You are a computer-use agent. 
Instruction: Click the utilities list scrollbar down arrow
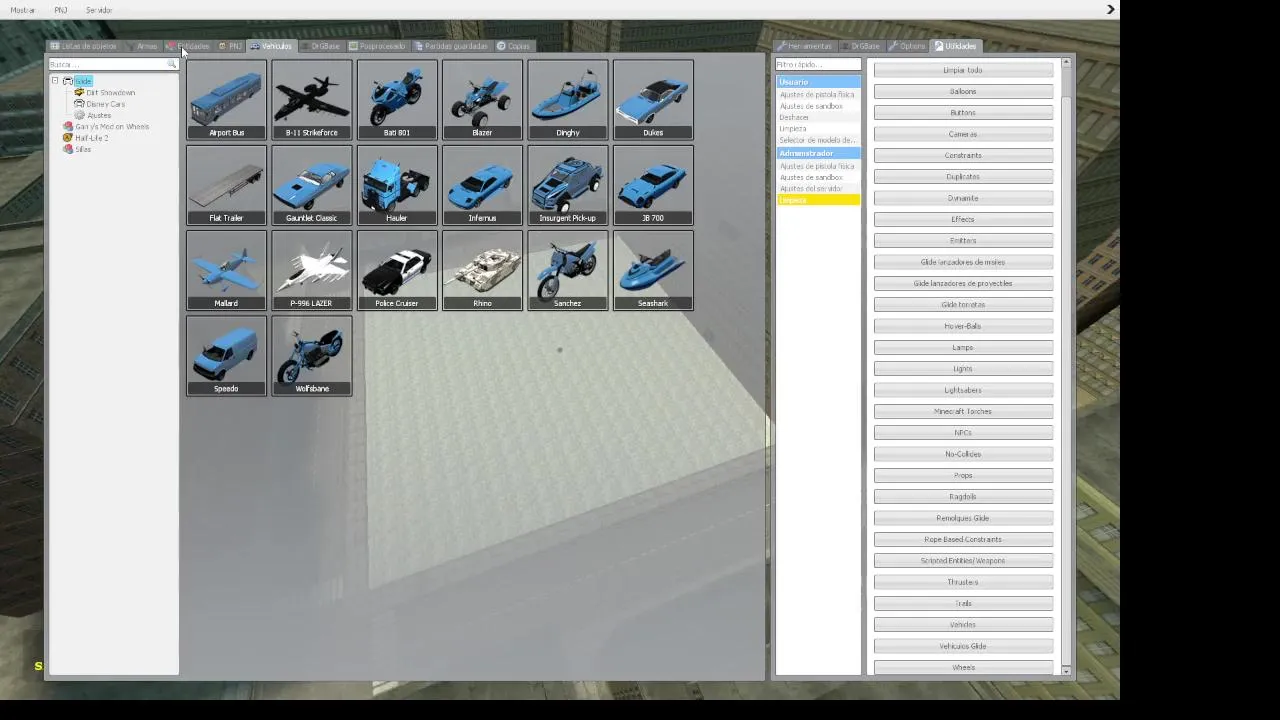point(1066,670)
